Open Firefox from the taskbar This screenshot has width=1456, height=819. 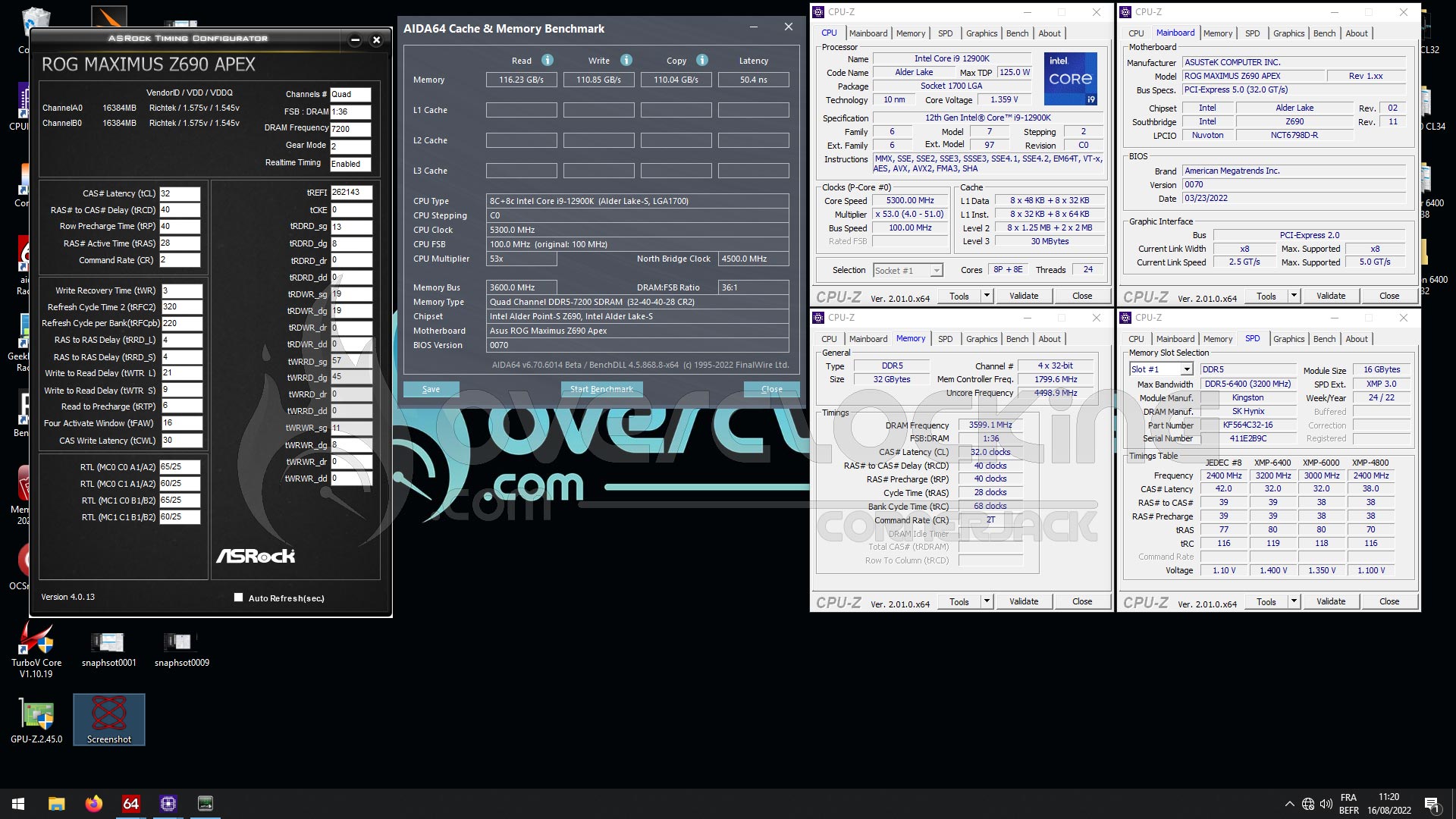coord(93,804)
